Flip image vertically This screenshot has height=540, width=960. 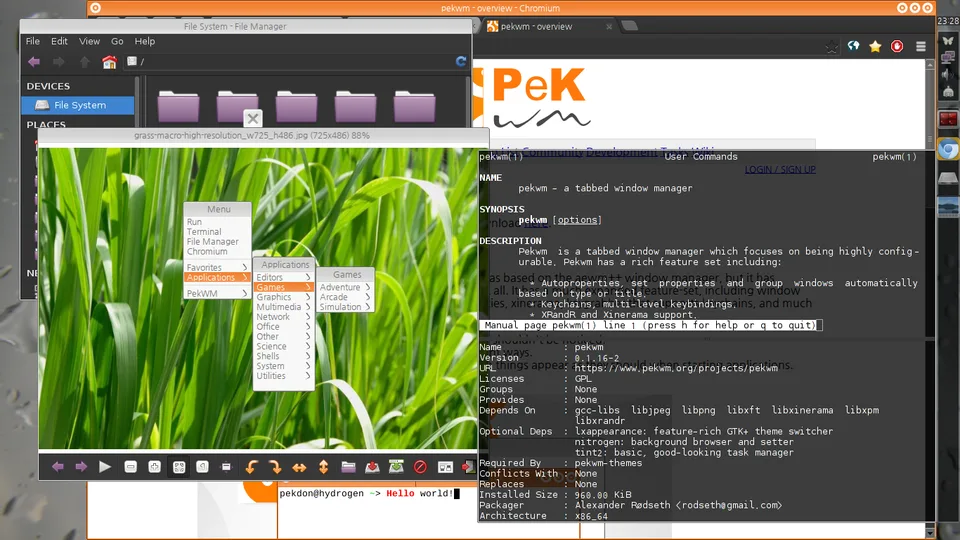click(323, 467)
